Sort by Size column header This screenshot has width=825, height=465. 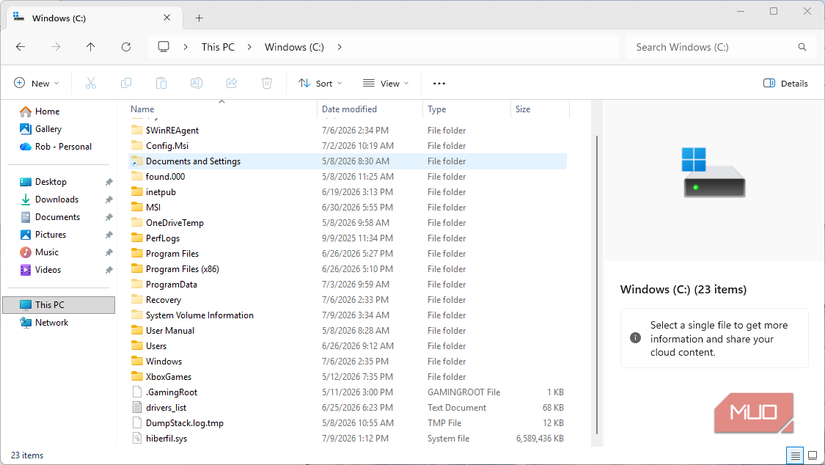(x=540, y=109)
